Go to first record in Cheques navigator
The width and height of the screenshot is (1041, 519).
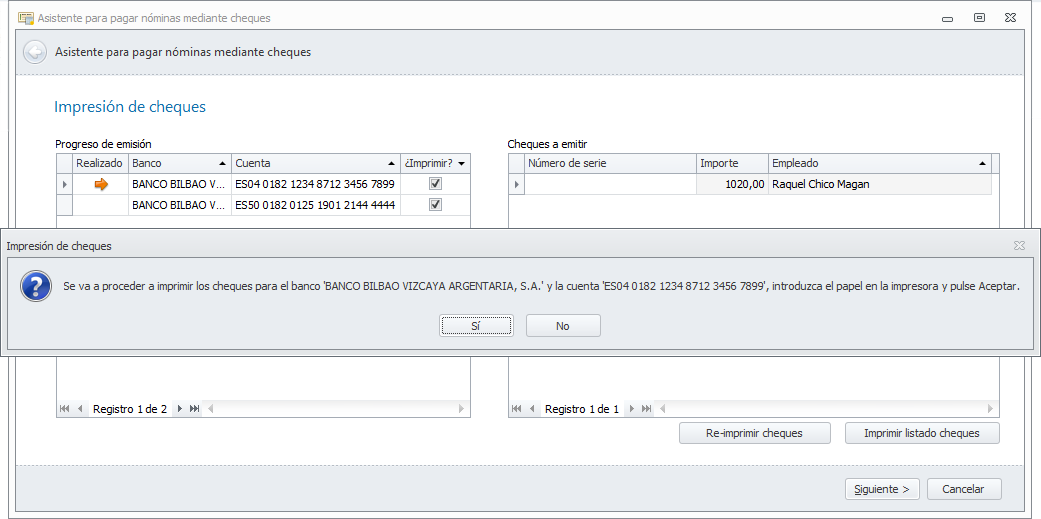pos(517,409)
